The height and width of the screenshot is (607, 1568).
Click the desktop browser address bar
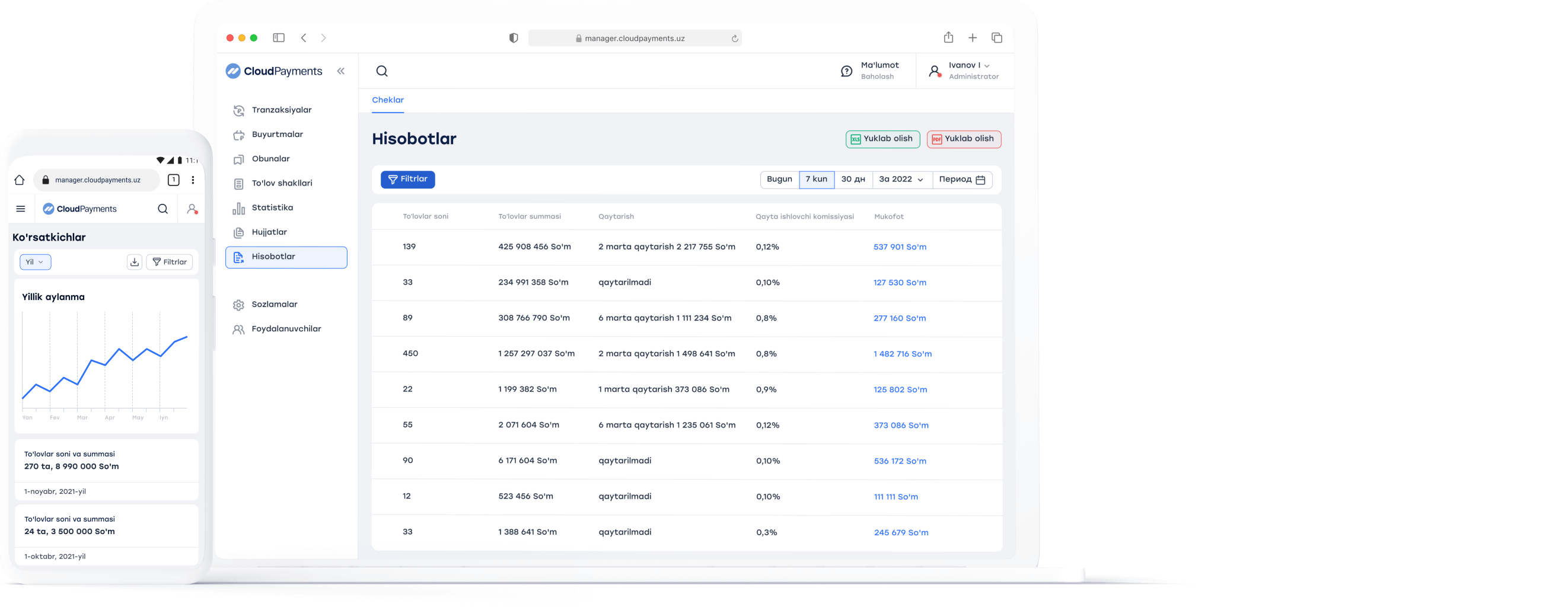point(635,39)
